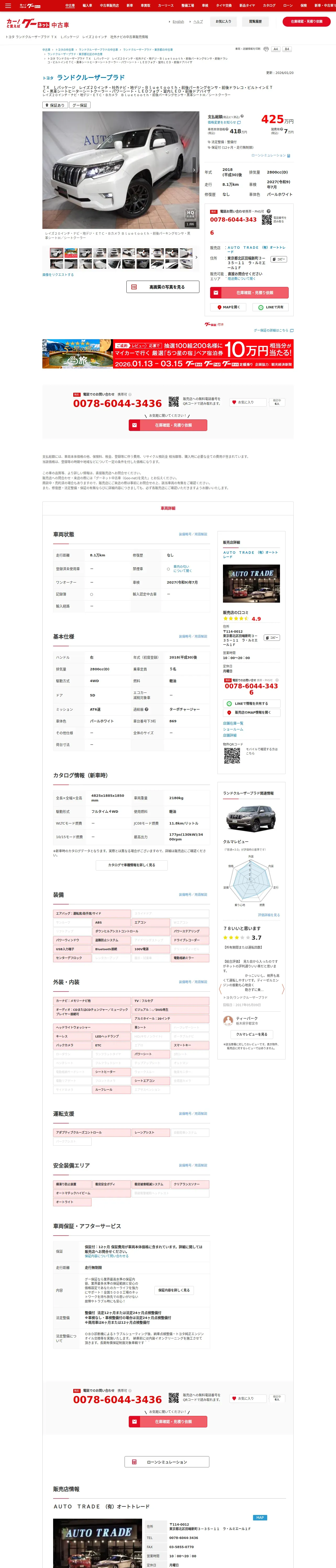This screenshot has width=336, height=1568.
Task: Click LINEで情報を共有する in sidebar
Action: [251, 704]
